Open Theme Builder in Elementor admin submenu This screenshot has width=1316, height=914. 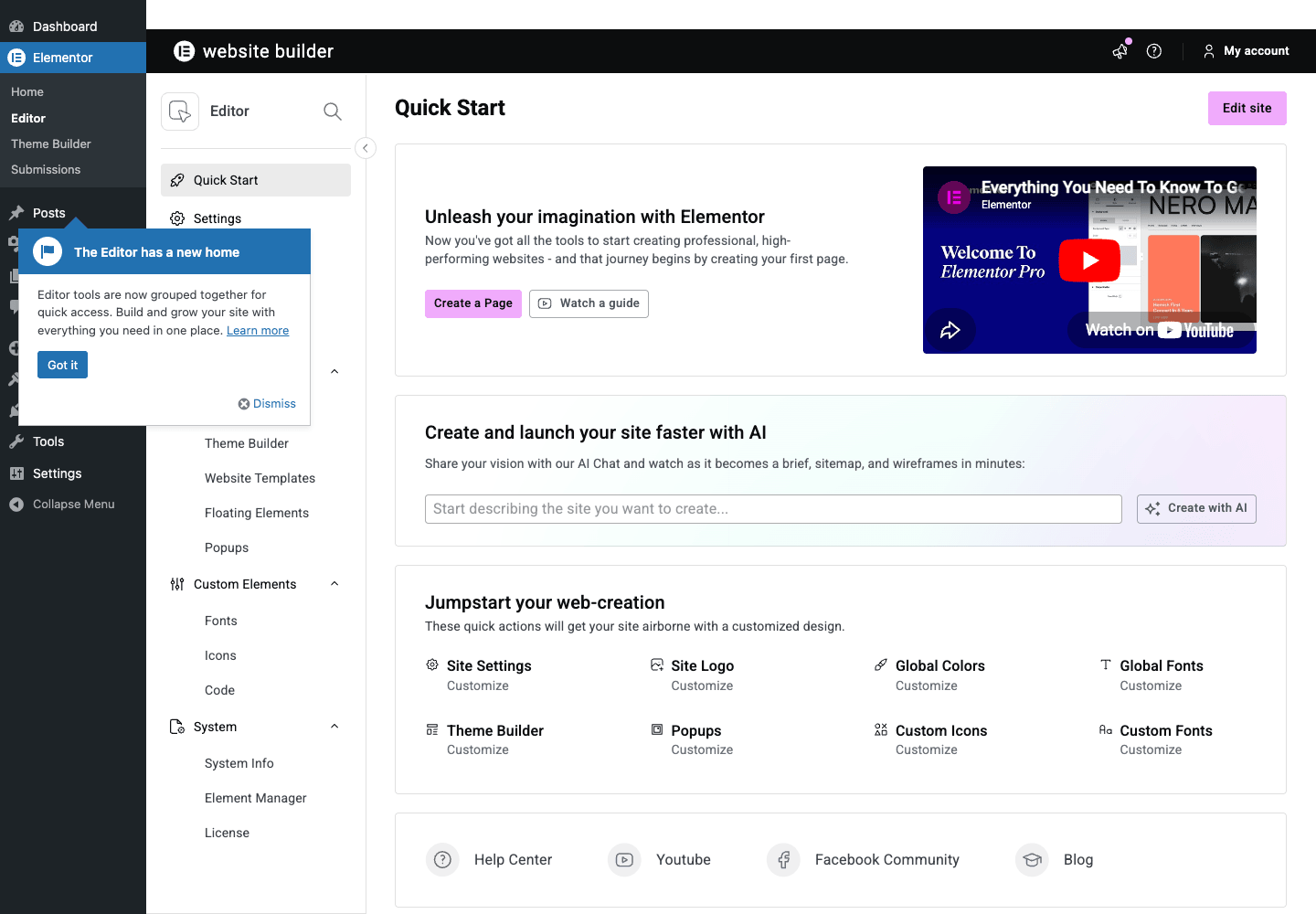[x=51, y=143]
